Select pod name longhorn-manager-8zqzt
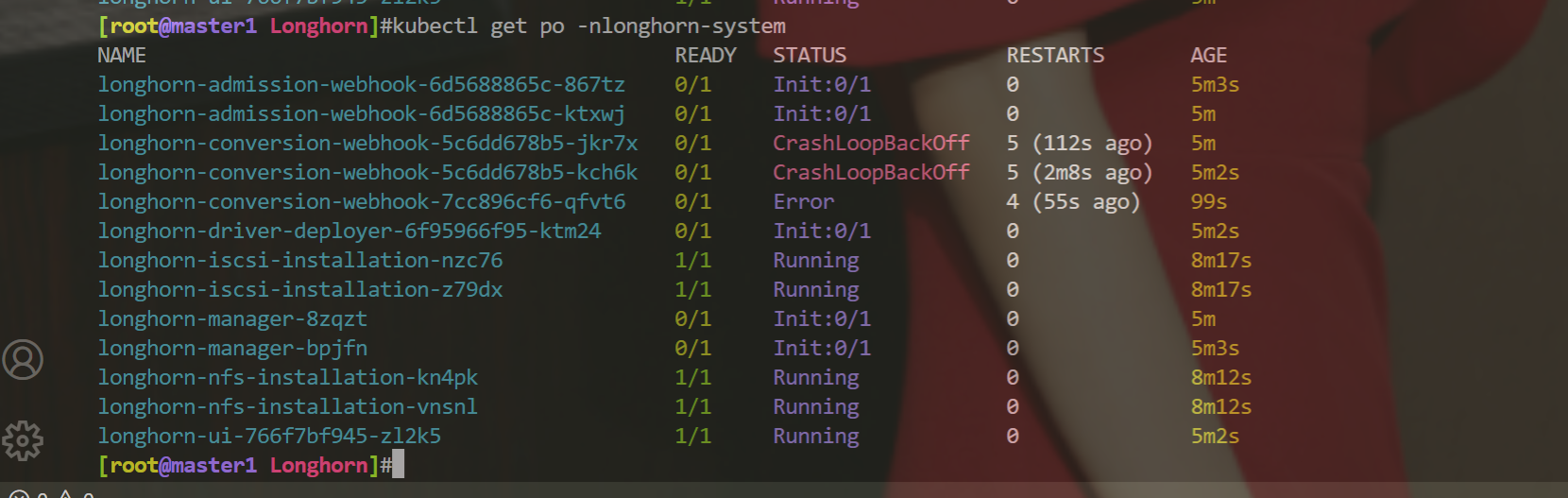 232,319
